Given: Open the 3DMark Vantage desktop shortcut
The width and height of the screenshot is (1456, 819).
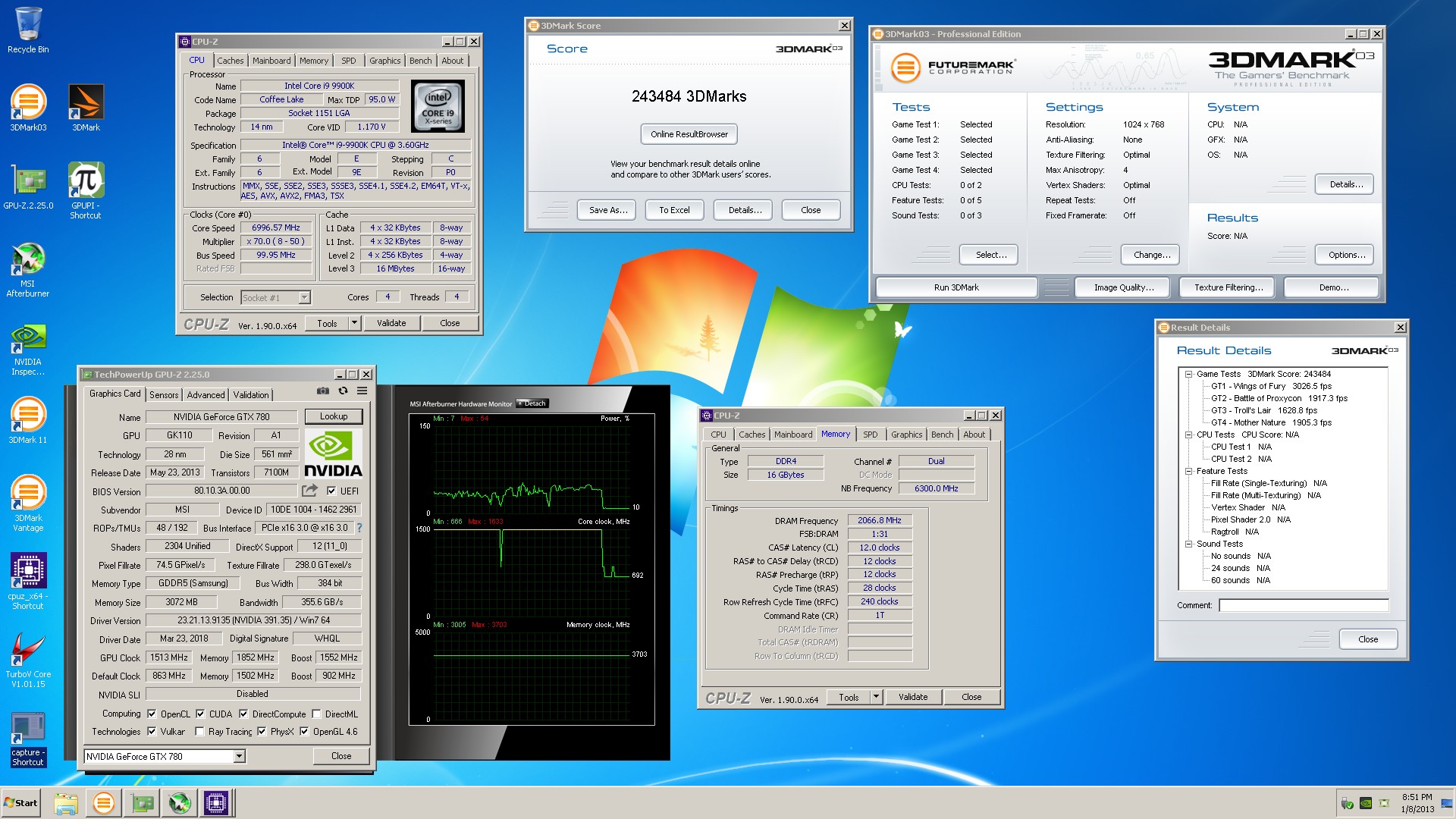Looking at the screenshot, I should coord(28,504).
